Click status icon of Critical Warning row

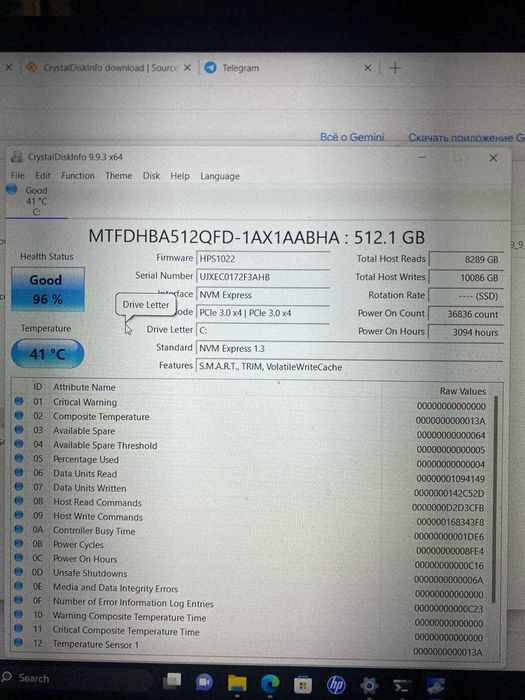click(x=19, y=401)
